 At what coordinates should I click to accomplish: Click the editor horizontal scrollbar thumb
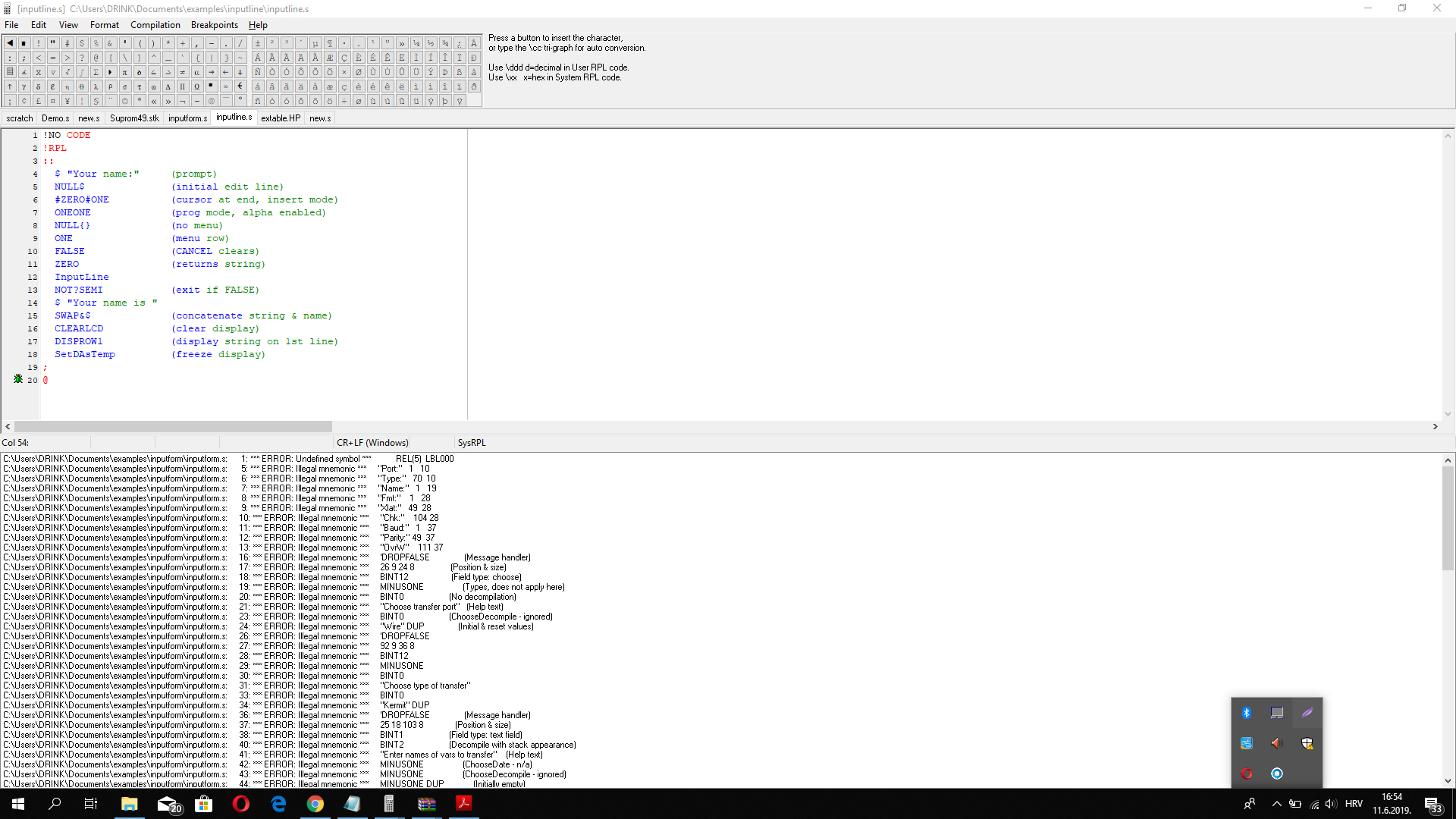tap(173, 426)
